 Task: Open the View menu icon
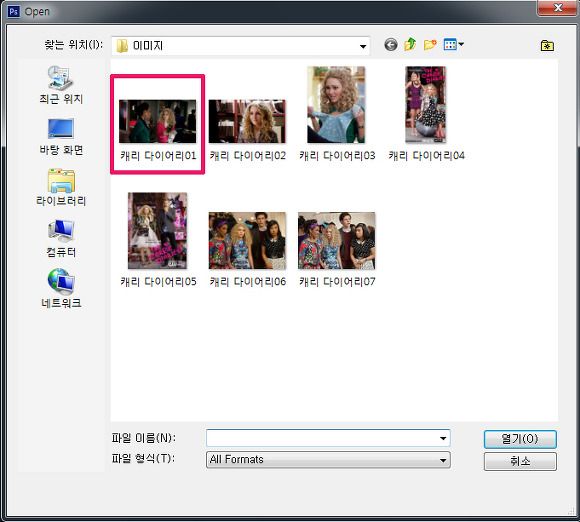point(450,45)
